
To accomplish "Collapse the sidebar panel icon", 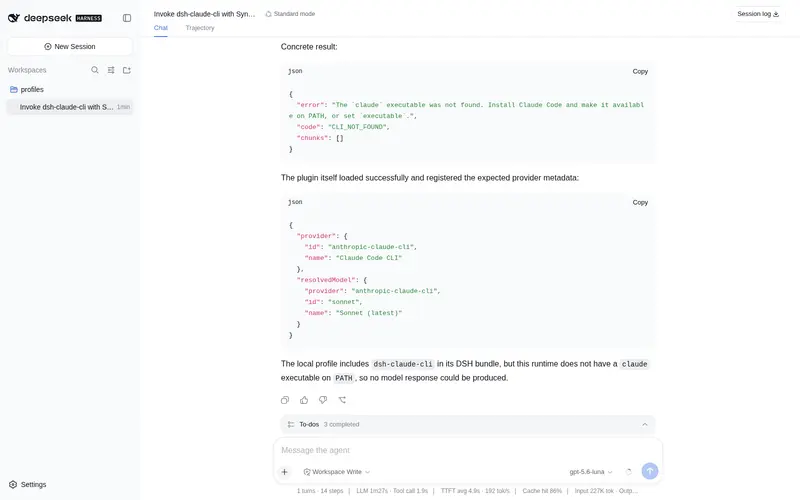I will [127, 18].
